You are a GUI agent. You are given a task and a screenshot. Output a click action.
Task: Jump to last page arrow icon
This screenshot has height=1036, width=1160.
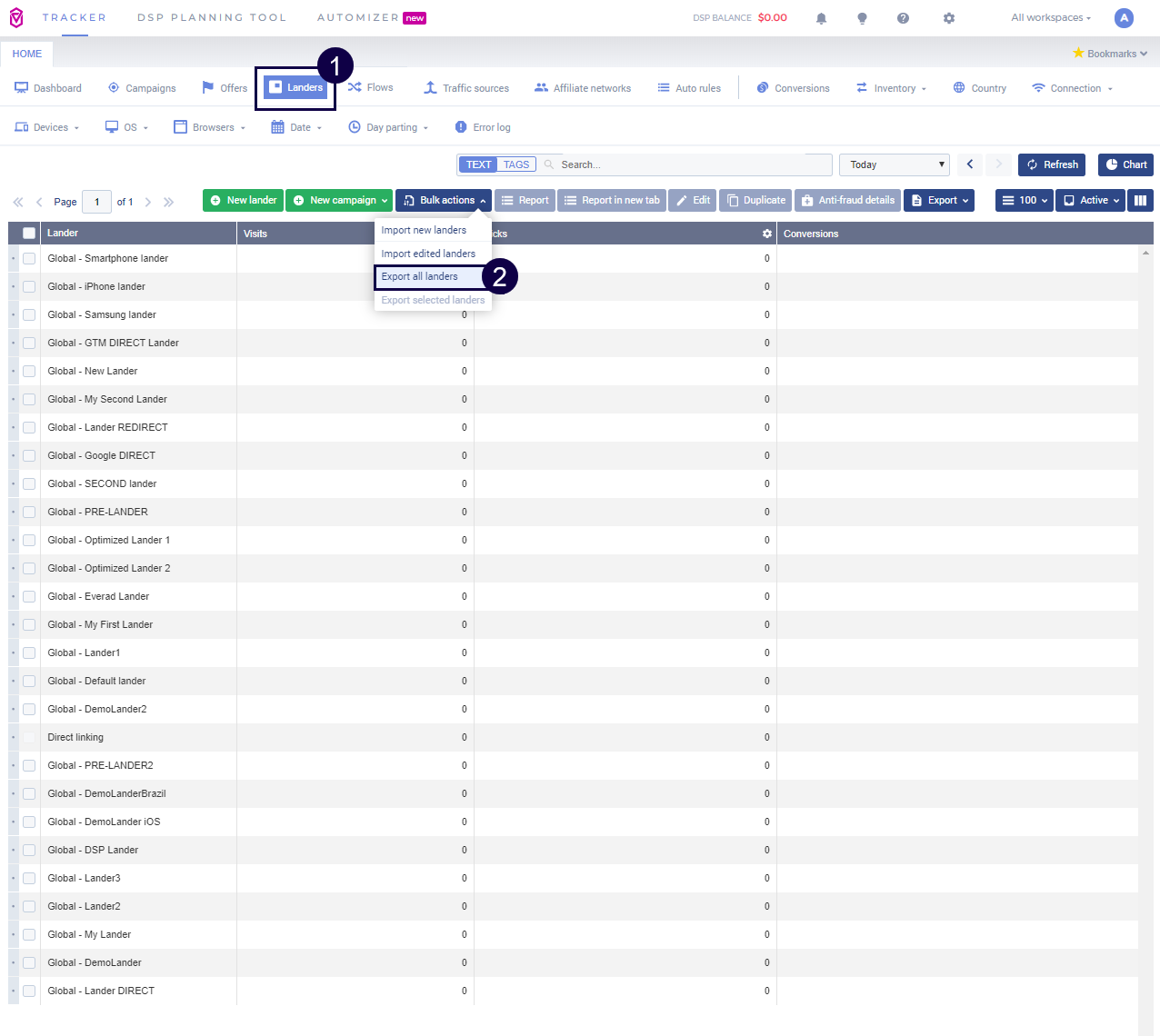coord(168,202)
